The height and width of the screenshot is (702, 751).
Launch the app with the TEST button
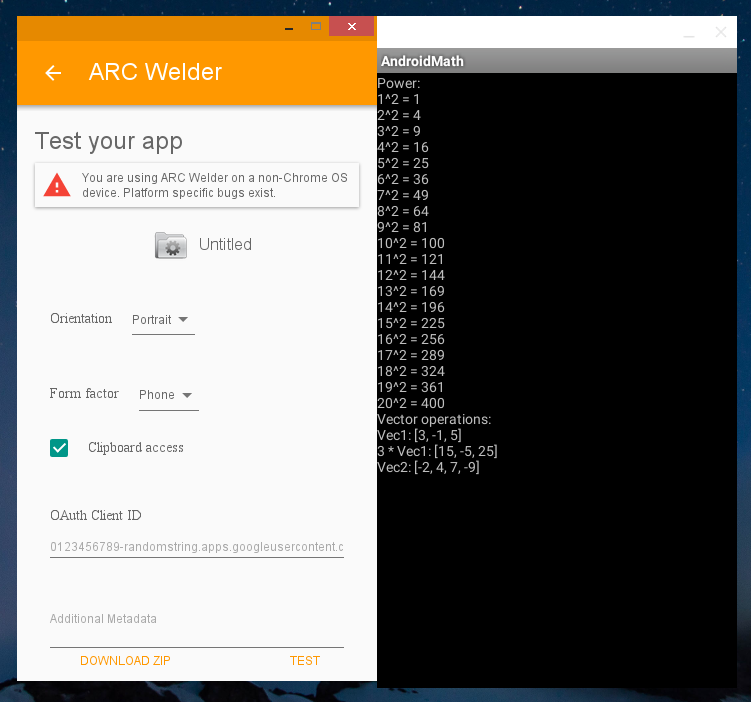305,661
